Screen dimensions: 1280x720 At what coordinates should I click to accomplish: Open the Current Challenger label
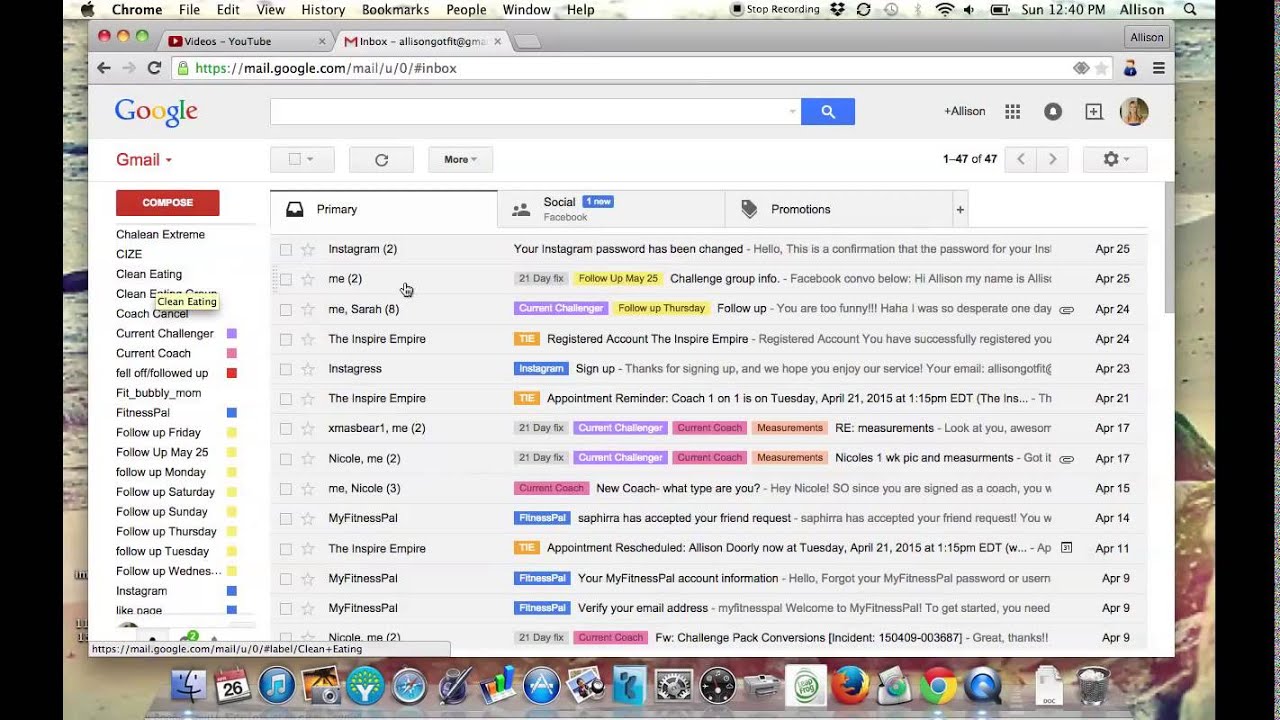(x=165, y=333)
